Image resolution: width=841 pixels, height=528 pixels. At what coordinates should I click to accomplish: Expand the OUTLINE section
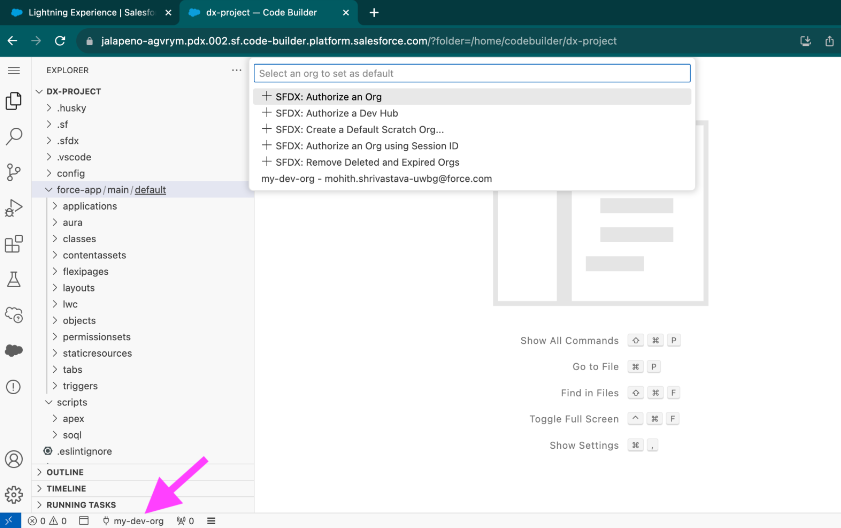[65, 472]
